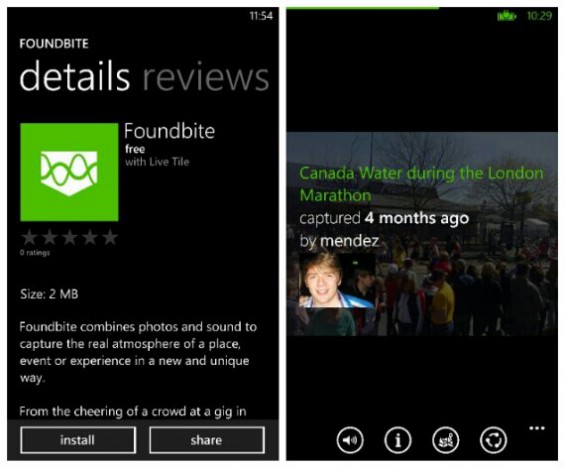Switch to the reviews tab

click(x=206, y=76)
